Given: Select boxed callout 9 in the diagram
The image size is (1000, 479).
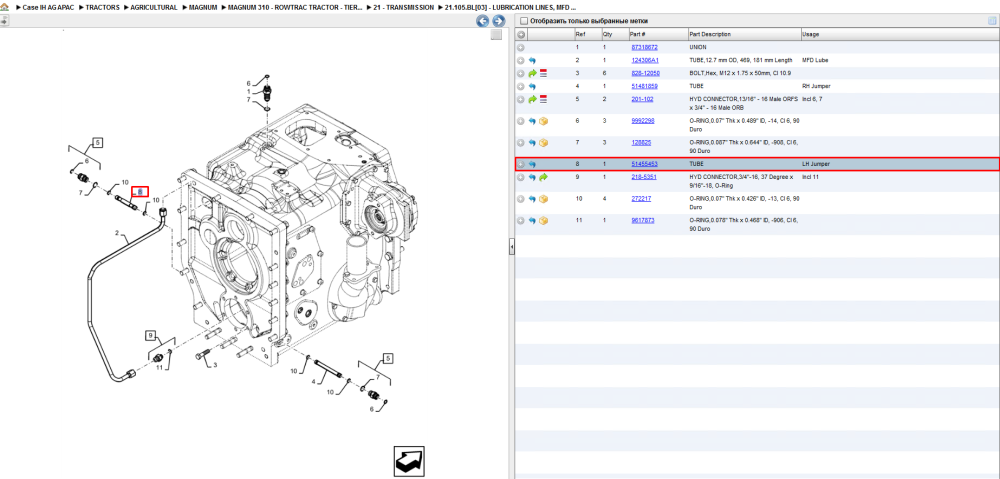Looking at the screenshot, I should point(151,335).
